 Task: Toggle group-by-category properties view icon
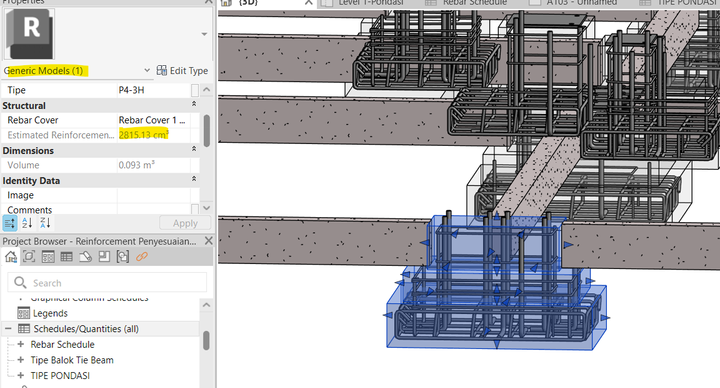tap(10, 223)
